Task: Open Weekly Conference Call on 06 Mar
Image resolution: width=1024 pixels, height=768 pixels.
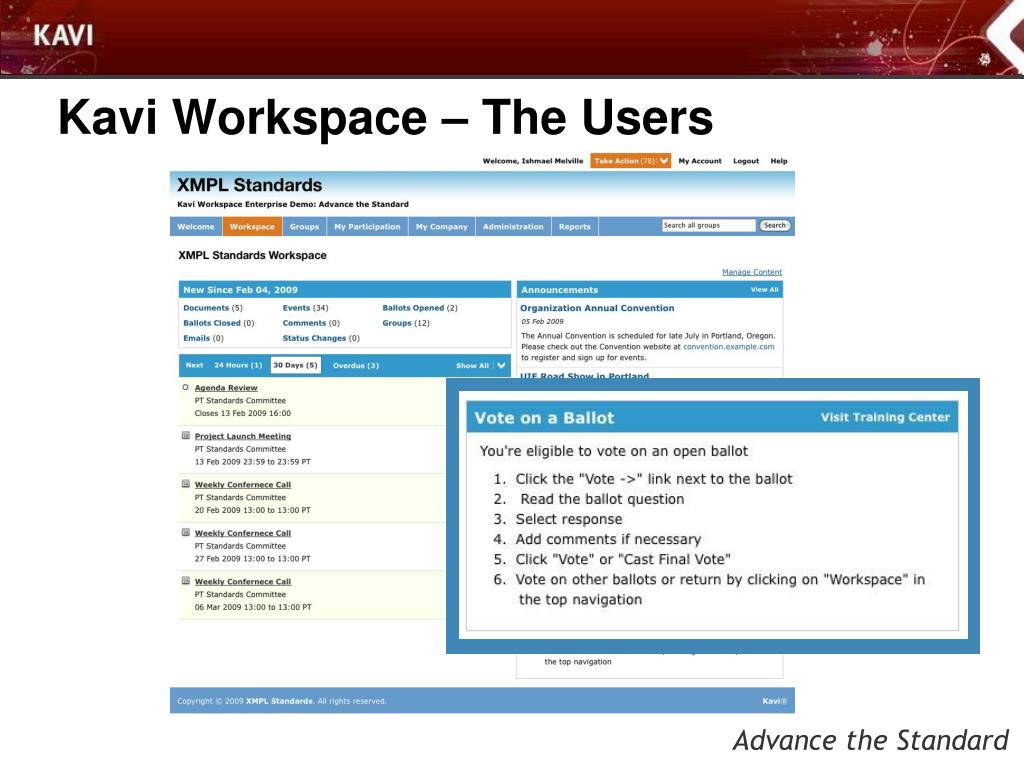Action: tap(243, 581)
